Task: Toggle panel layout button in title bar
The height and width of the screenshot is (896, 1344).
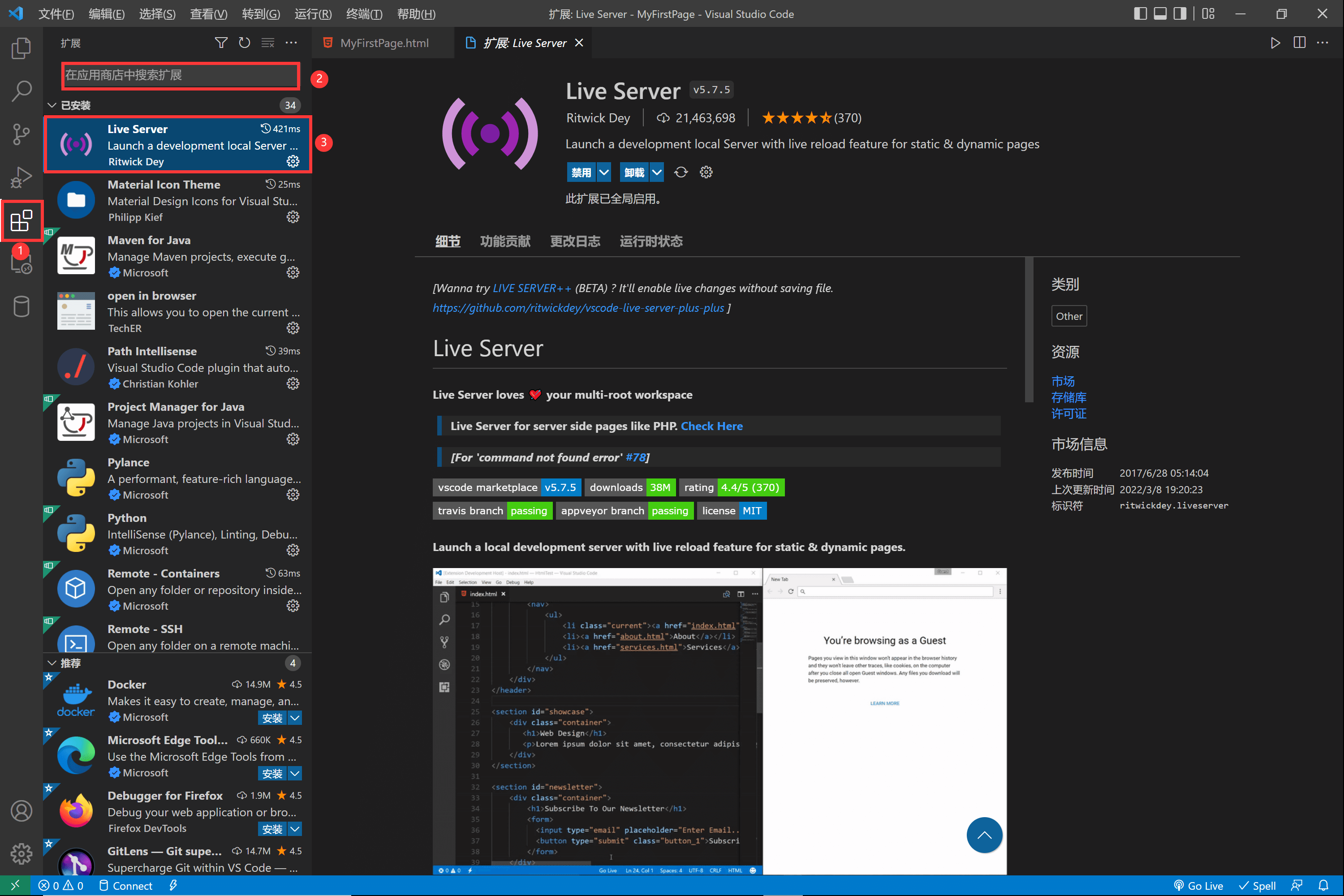Action: pos(1160,14)
